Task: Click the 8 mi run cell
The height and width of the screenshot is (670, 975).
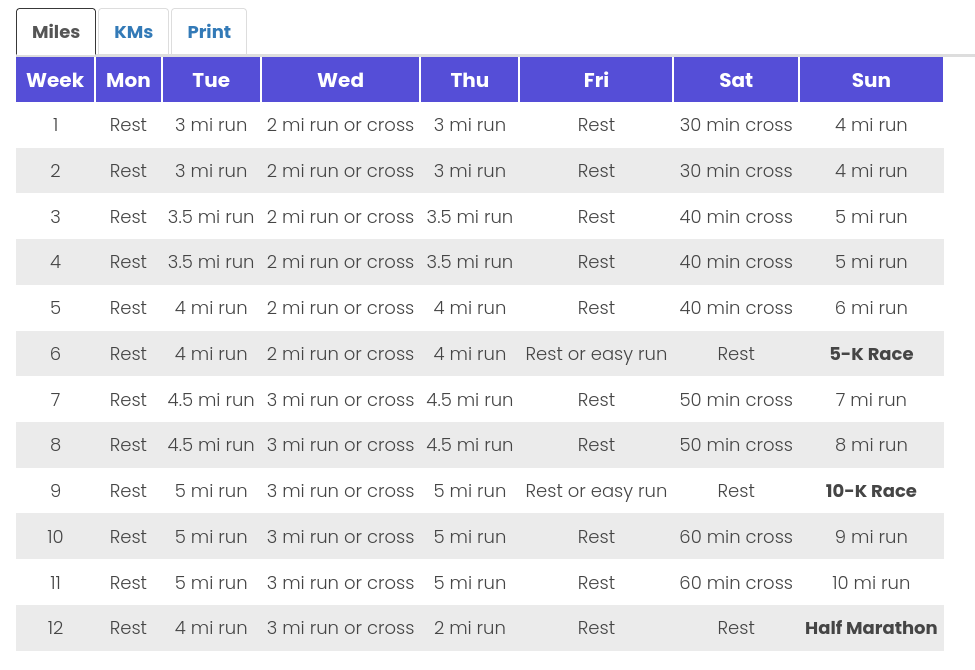Action: (x=871, y=445)
